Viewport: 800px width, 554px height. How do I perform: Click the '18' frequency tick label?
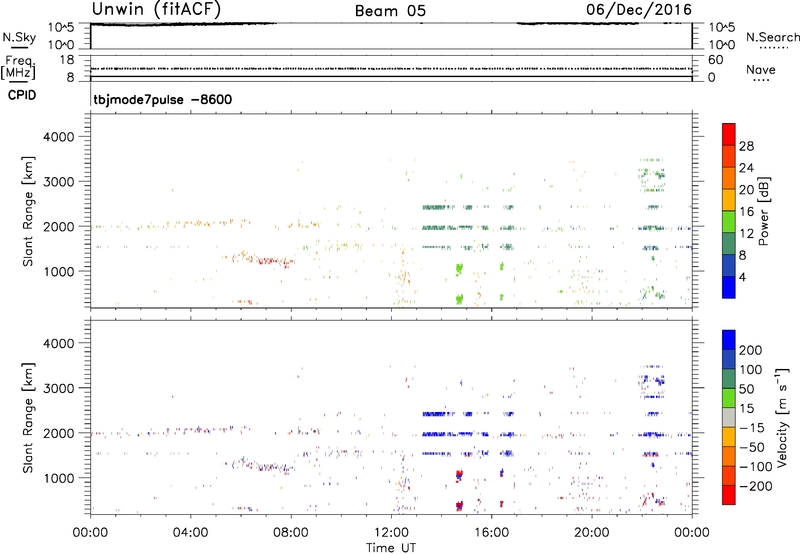pyautogui.click(x=67, y=60)
